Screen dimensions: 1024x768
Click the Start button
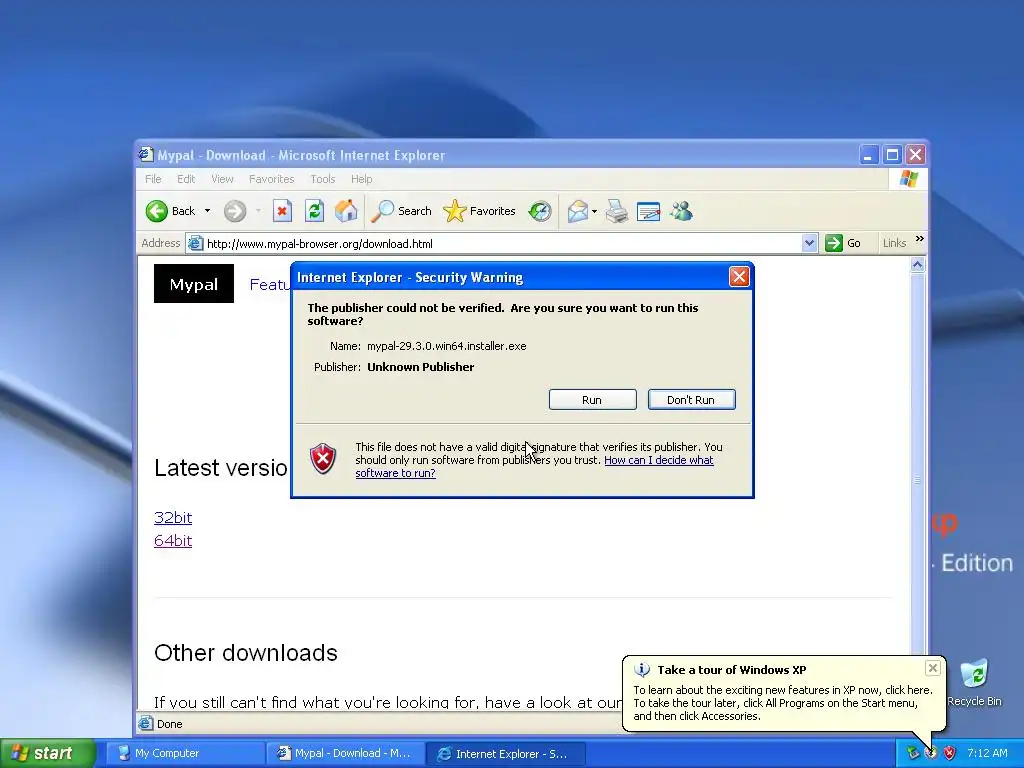coord(48,753)
